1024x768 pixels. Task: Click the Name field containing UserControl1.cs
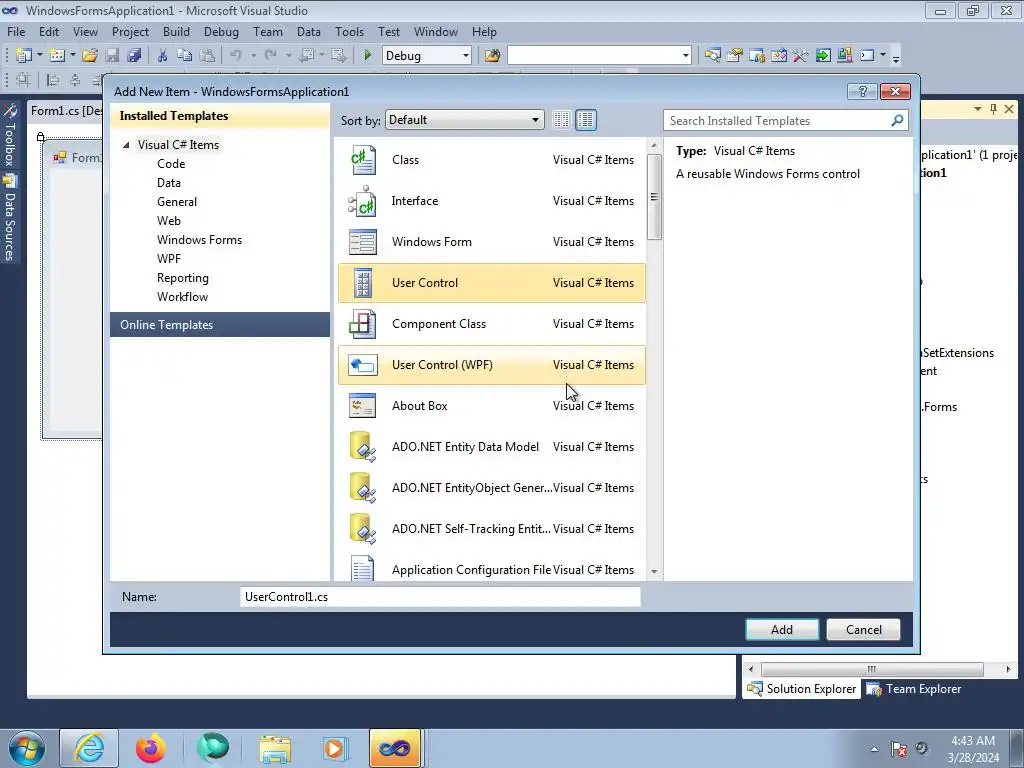440,597
